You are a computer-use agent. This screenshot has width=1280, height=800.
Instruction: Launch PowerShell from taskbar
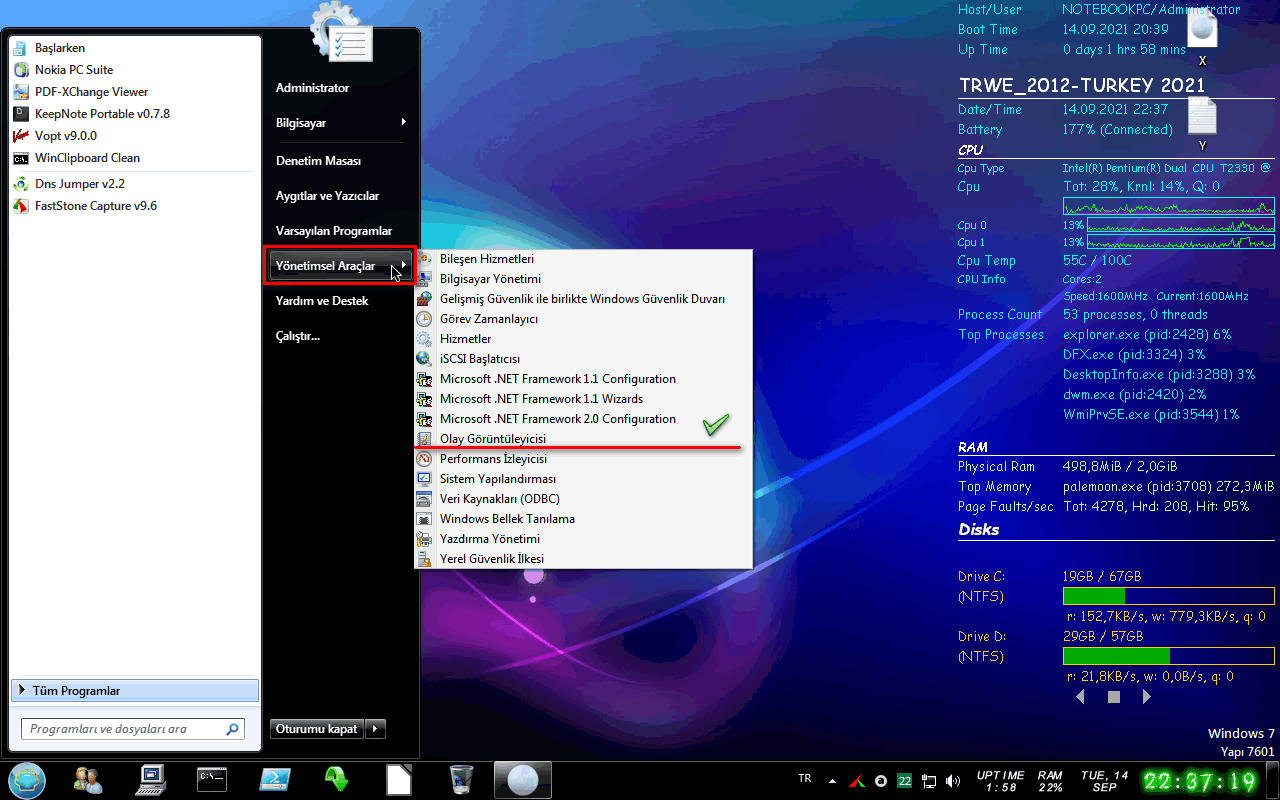pyautogui.click(x=274, y=779)
